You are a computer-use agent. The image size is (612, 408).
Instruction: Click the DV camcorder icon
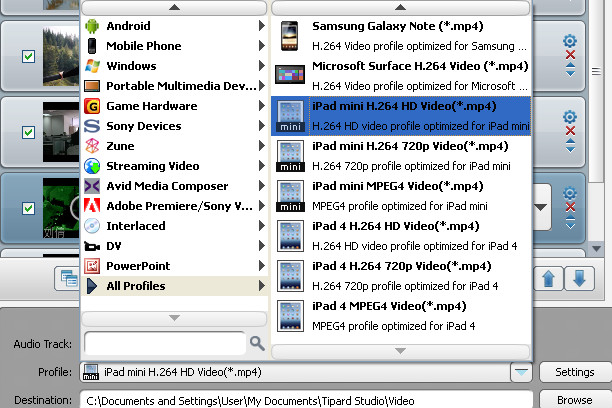[92, 246]
